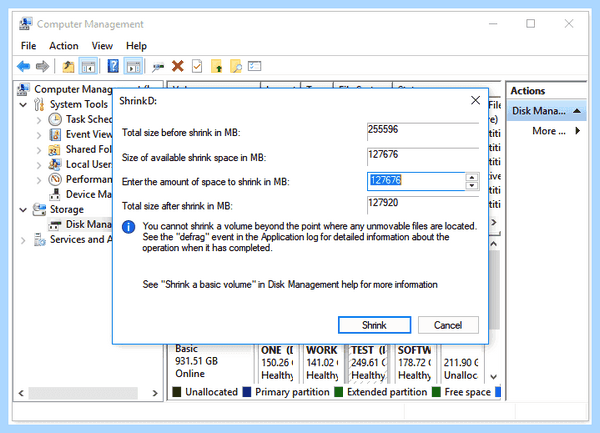The width and height of the screenshot is (600, 433).
Task: Click up arrow of disk view scrollbar
Action: tap(494, 244)
